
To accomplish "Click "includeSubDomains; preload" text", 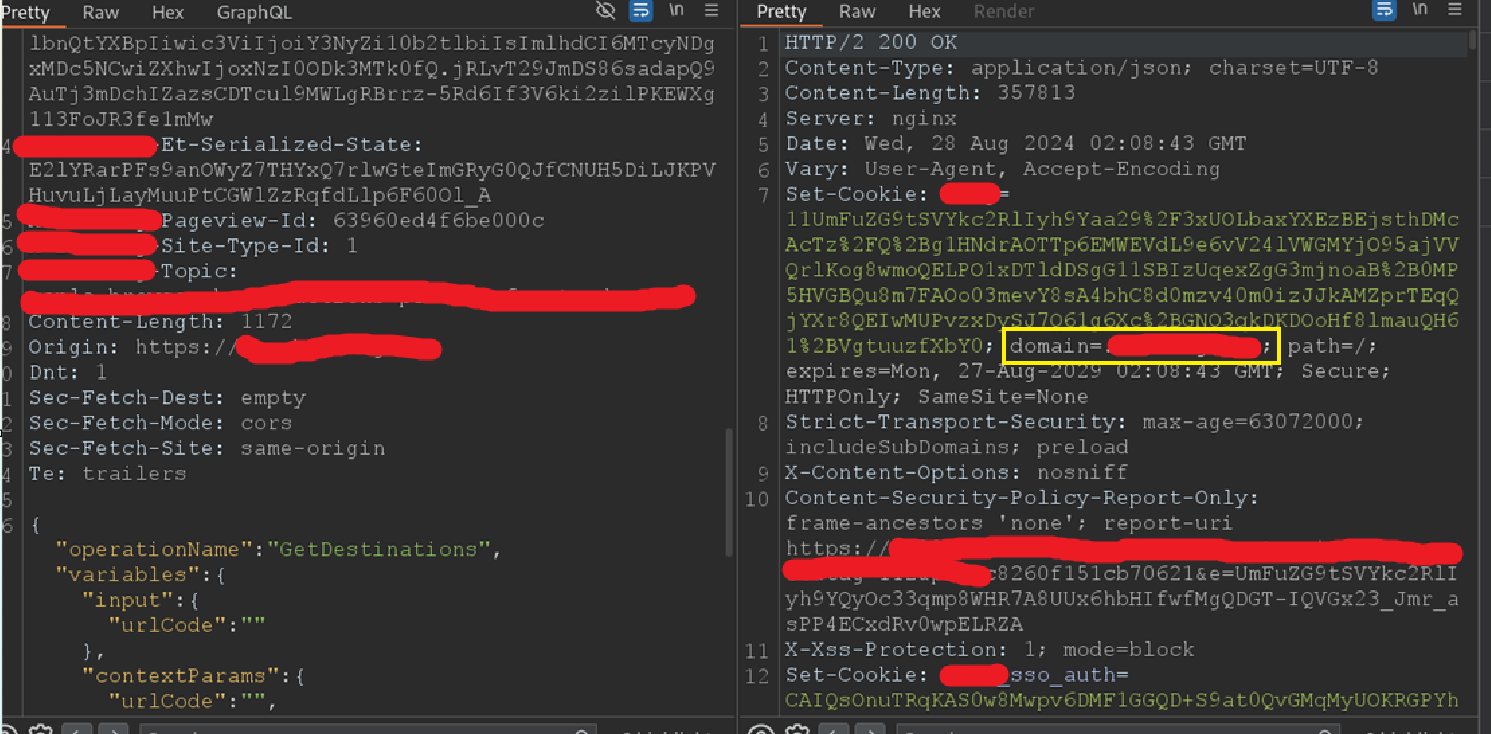I will [x=957, y=447].
